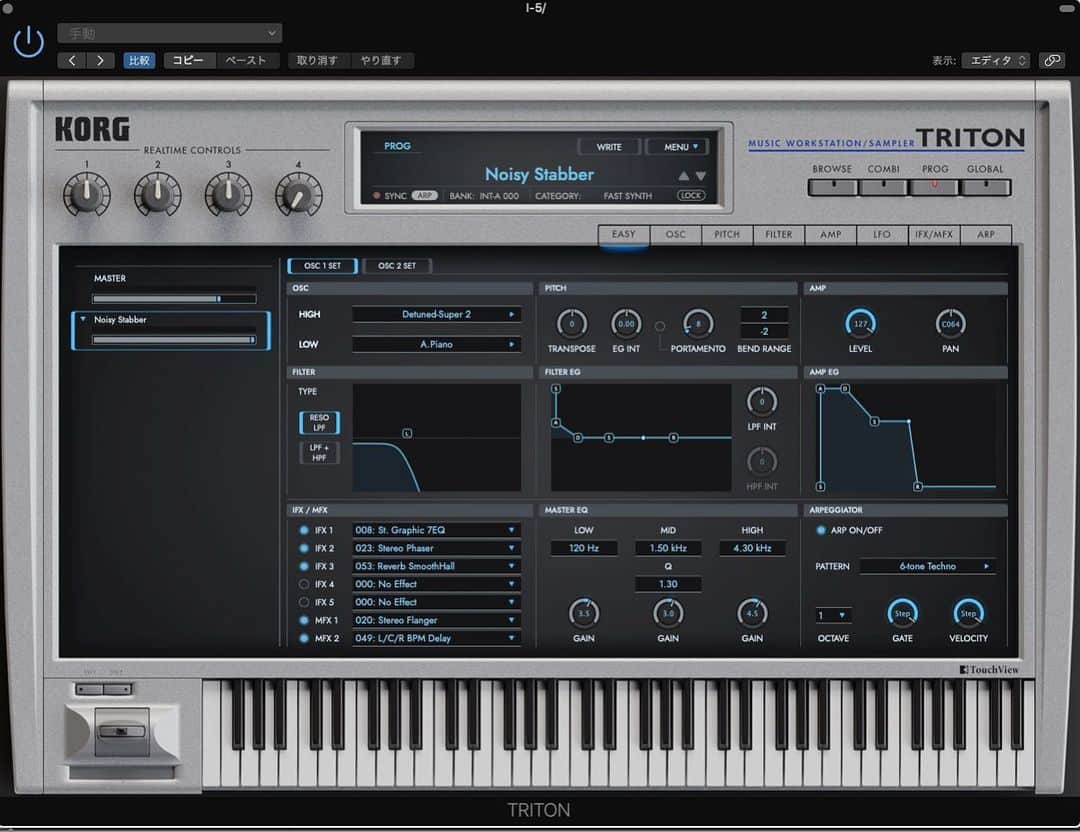Image resolution: width=1080 pixels, height=832 pixels.
Task: Open IFX 3 Reverb SmoothHall dropdown
Action: (x=437, y=566)
